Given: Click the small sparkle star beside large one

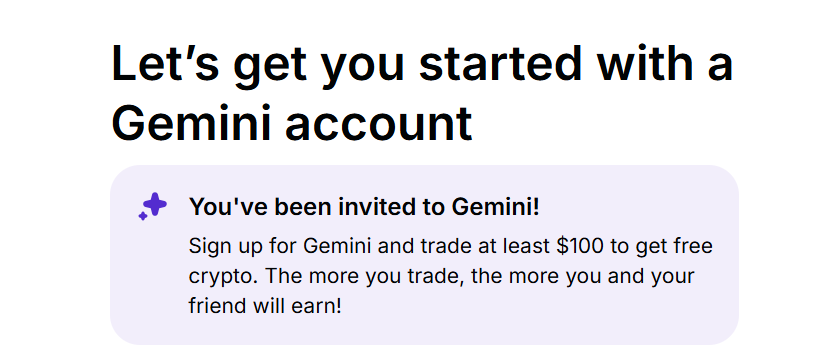Looking at the screenshot, I should (142, 216).
